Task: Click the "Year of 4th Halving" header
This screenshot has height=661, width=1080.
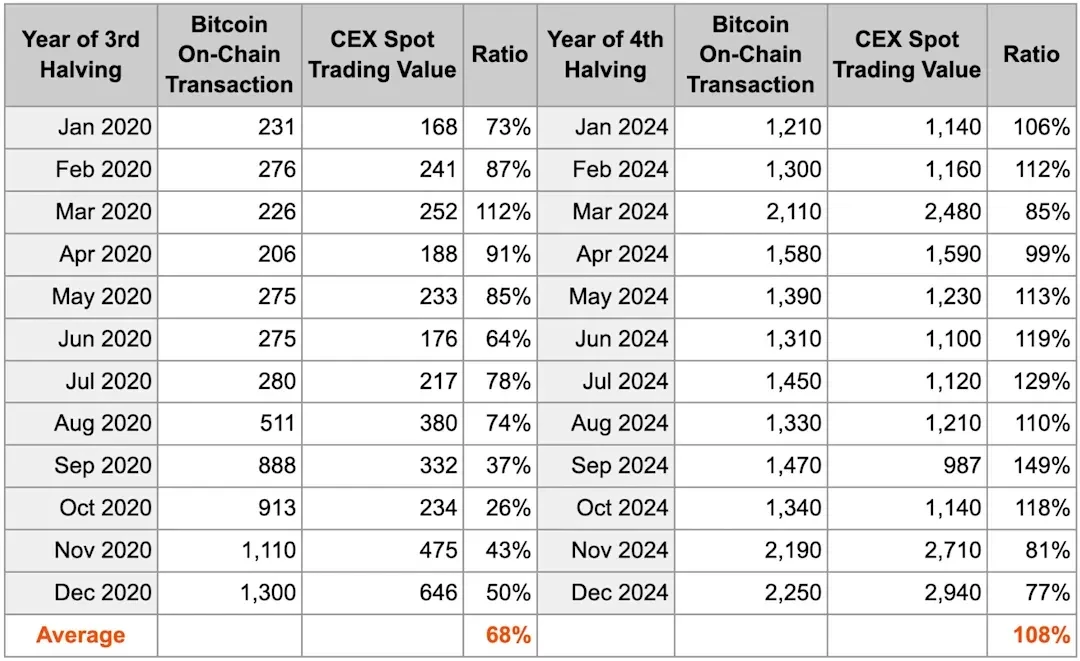Action: pyautogui.click(x=605, y=55)
